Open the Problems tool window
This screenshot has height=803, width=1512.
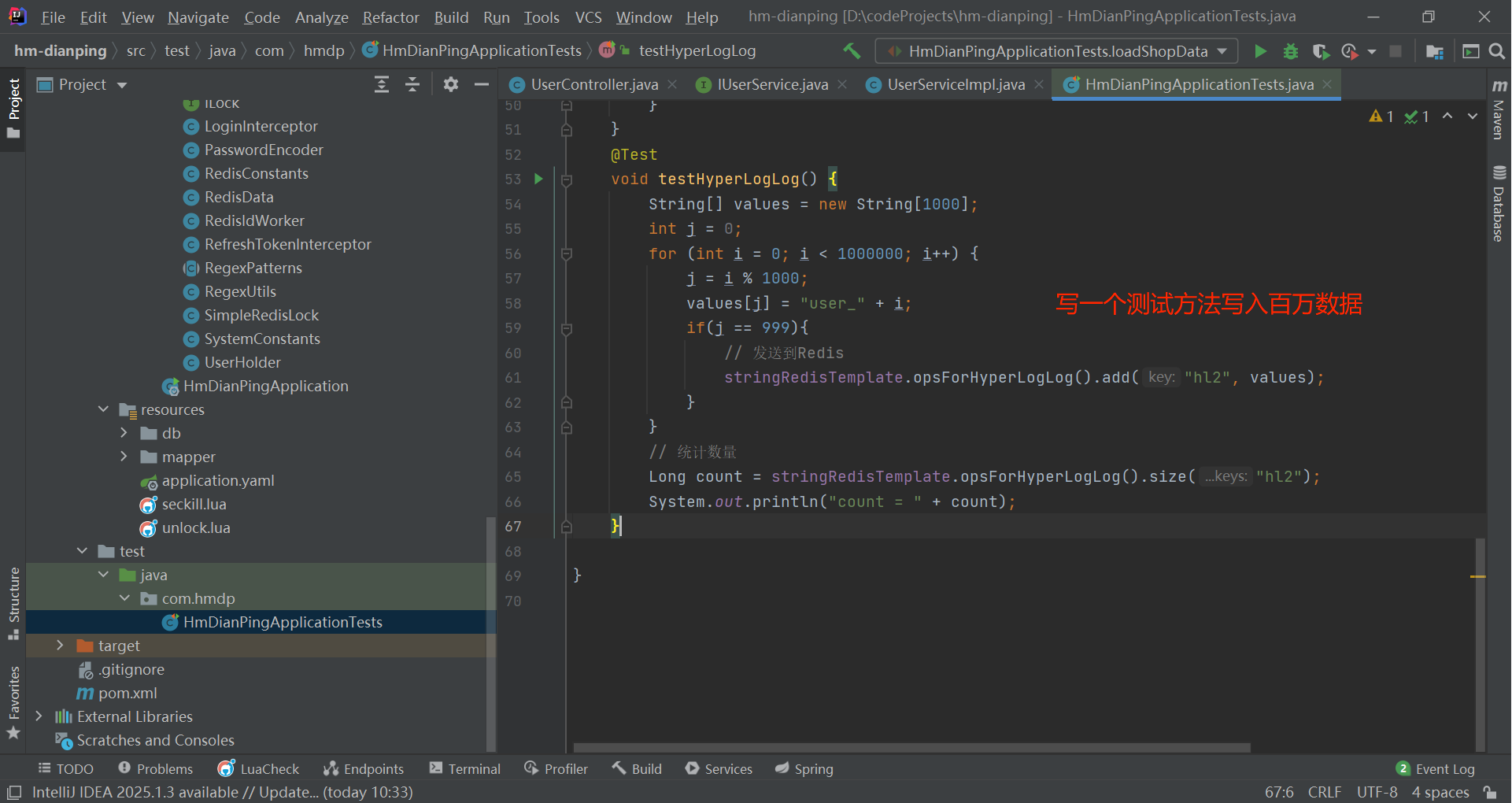click(155, 769)
